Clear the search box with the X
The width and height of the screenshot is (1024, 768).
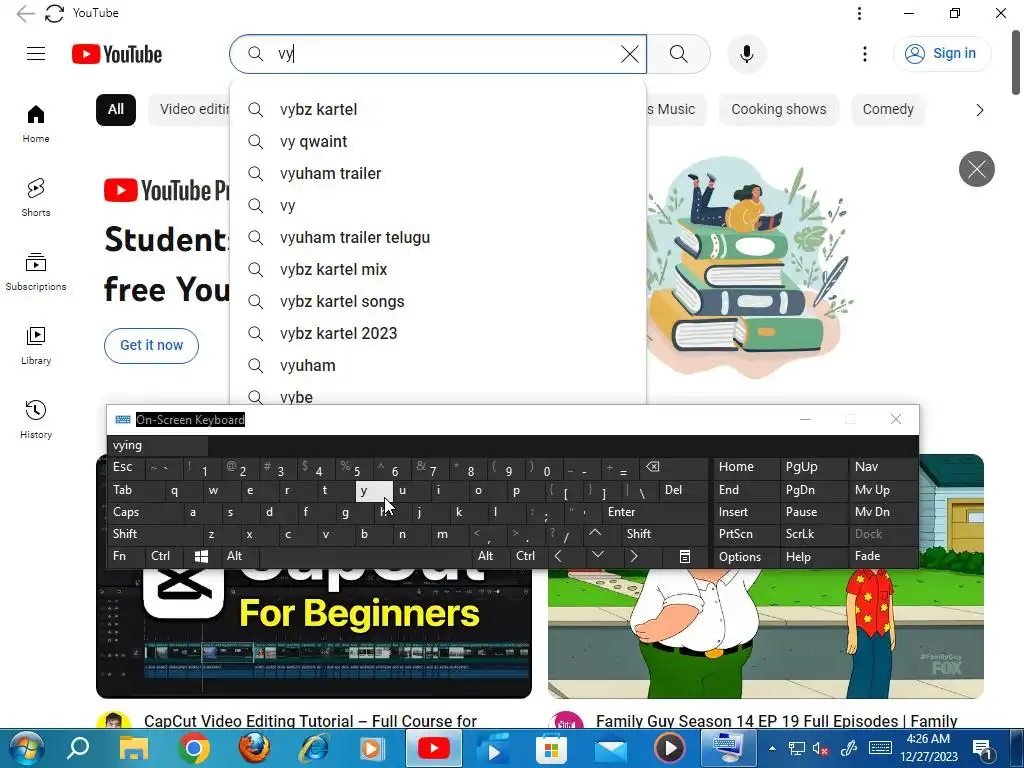630,54
